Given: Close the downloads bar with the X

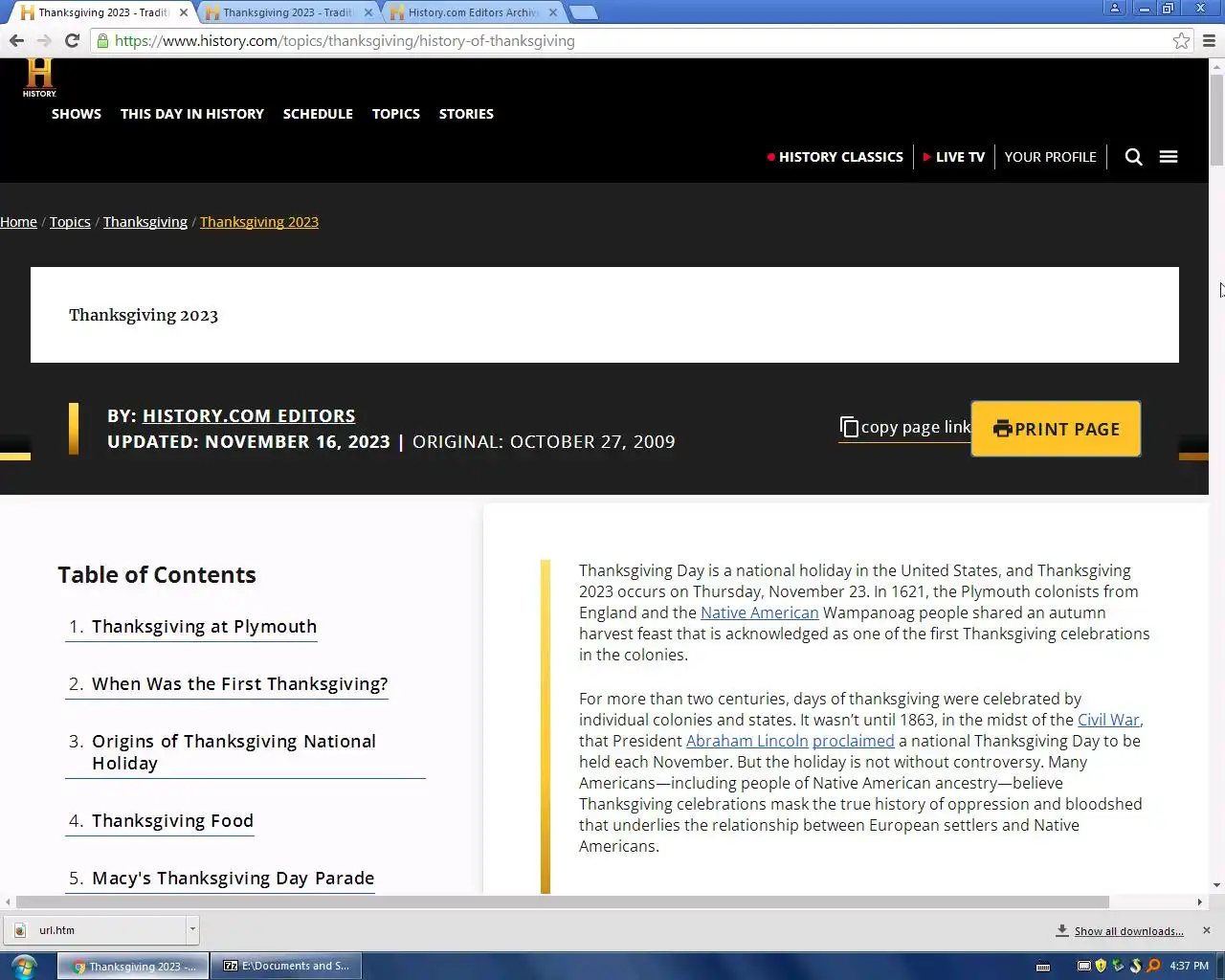Looking at the screenshot, I should 1206,930.
